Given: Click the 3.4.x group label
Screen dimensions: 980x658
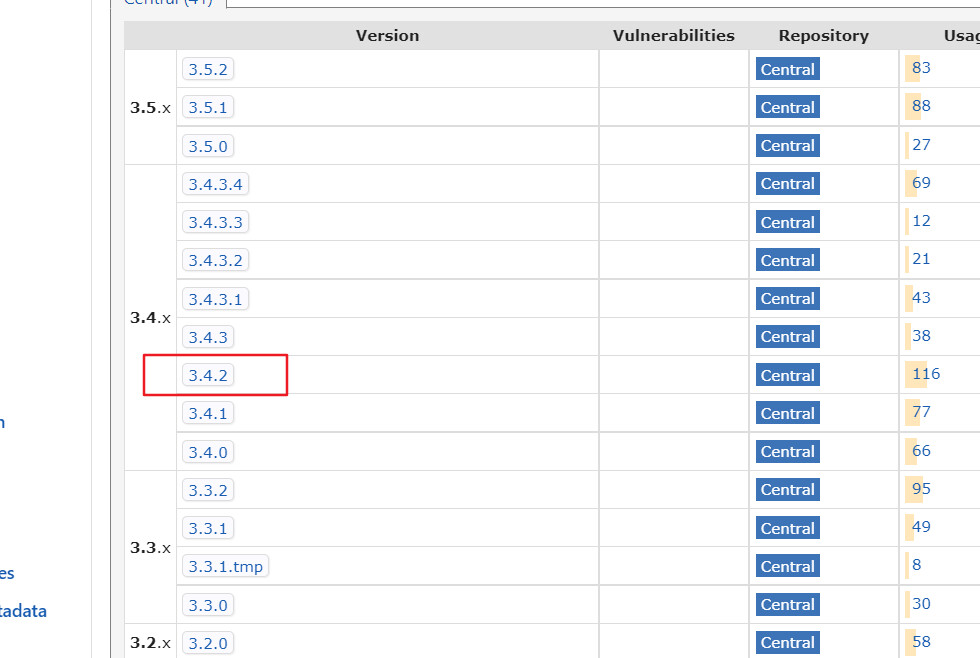Looking at the screenshot, I should click(x=150, y=317).
